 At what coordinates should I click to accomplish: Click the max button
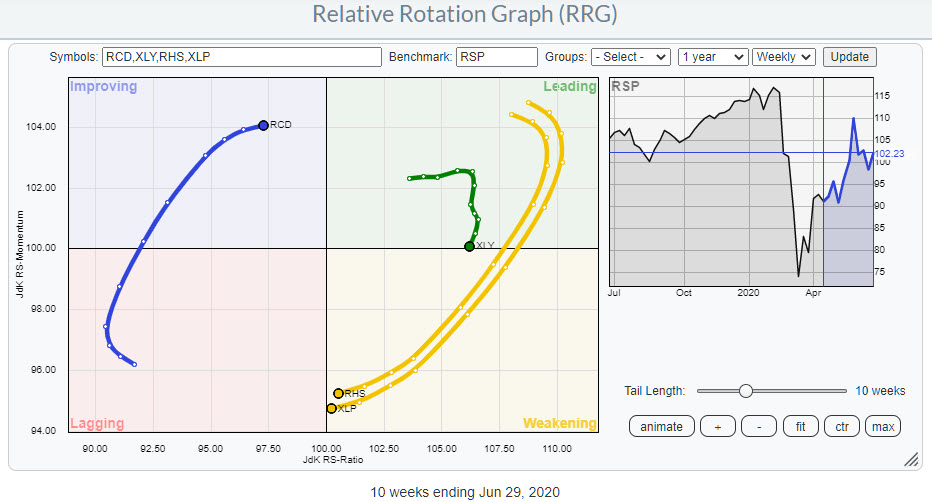click(882, 426)
